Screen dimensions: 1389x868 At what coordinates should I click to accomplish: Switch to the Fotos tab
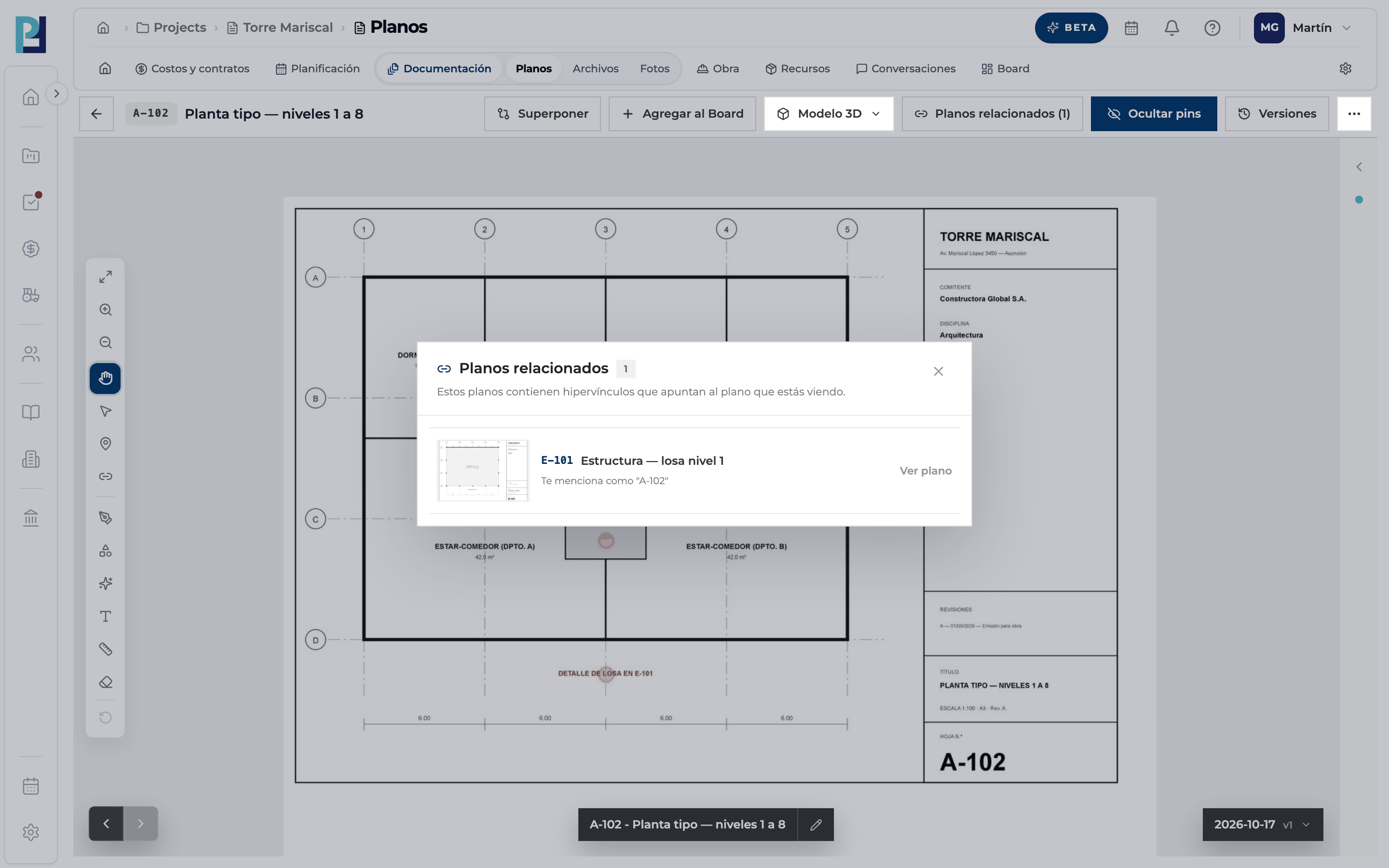point(654,69)
